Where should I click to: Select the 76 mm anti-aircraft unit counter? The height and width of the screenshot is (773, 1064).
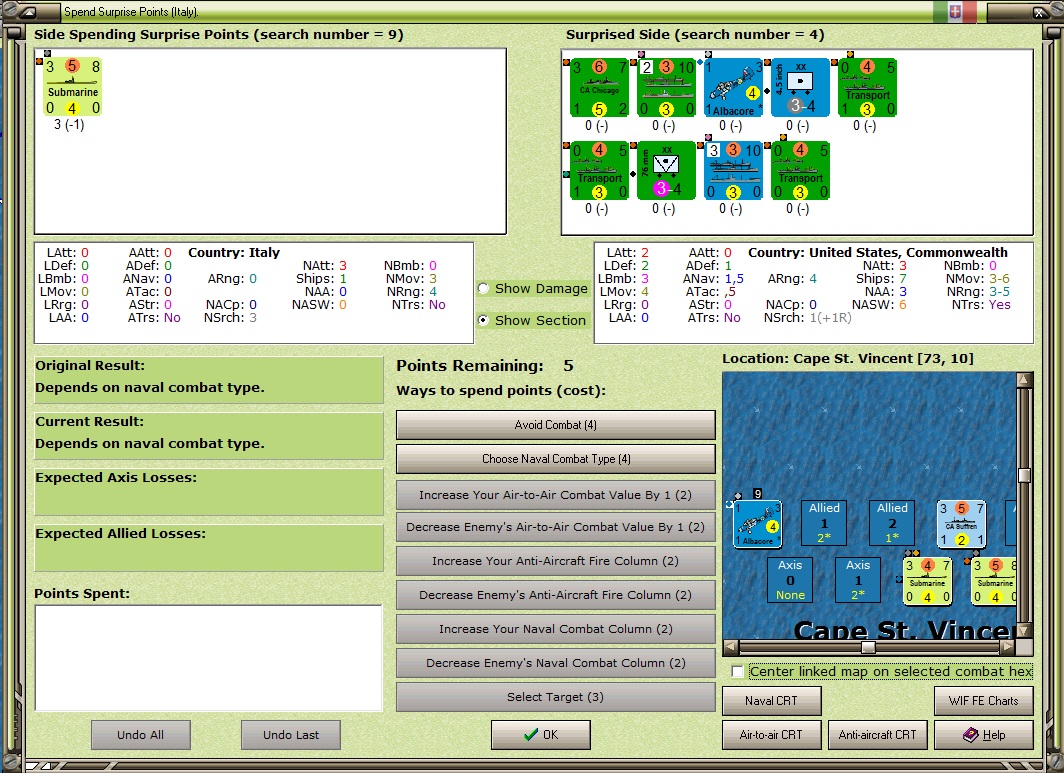tap(666, 170)
